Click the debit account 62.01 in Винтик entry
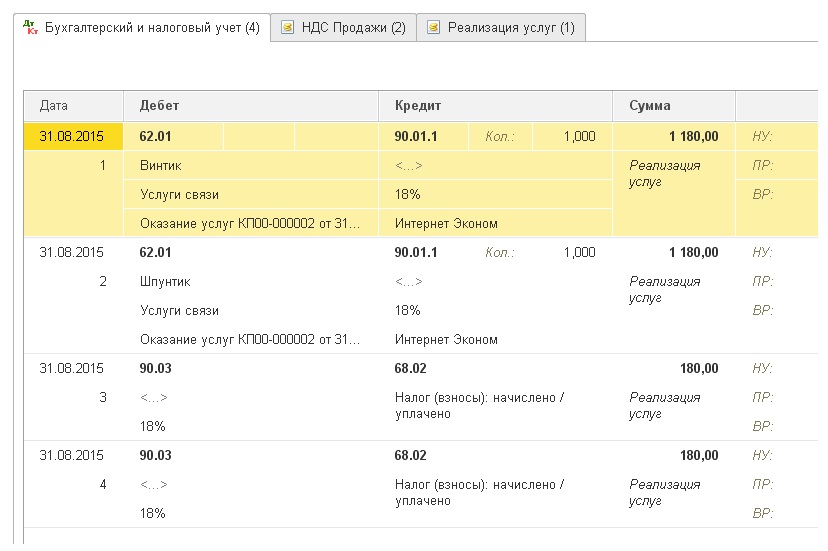This screenshot has height=551, width=828. coord(155,136)
